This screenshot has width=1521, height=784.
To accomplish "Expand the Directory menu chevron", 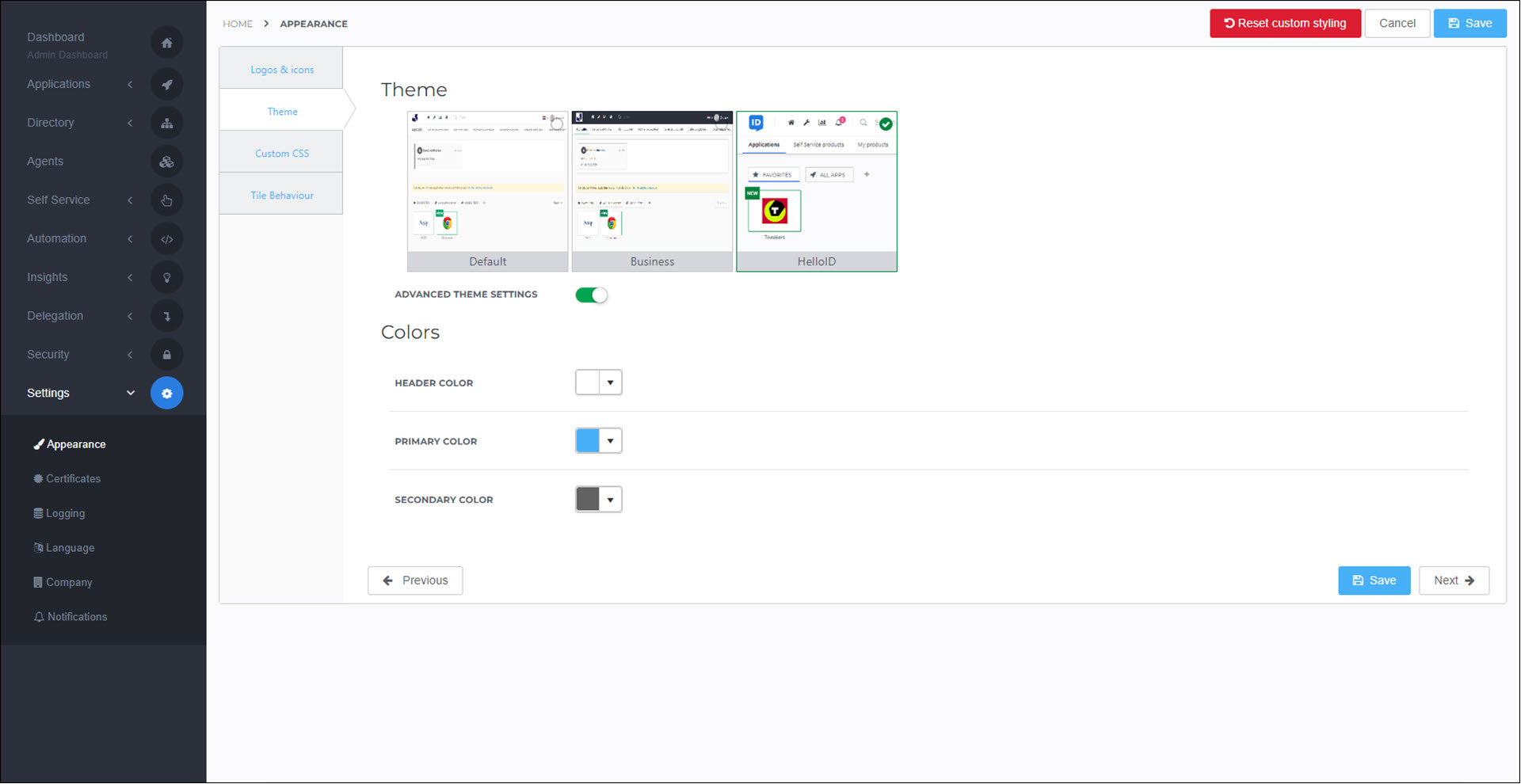I will click(130, 123).
